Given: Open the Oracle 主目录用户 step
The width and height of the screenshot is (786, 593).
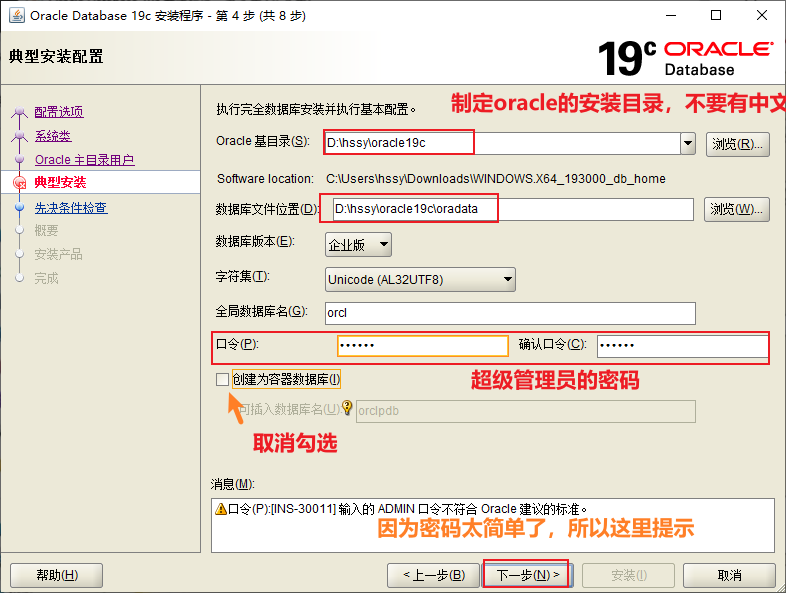Looking at the screenshot, I should click(84, 160).
